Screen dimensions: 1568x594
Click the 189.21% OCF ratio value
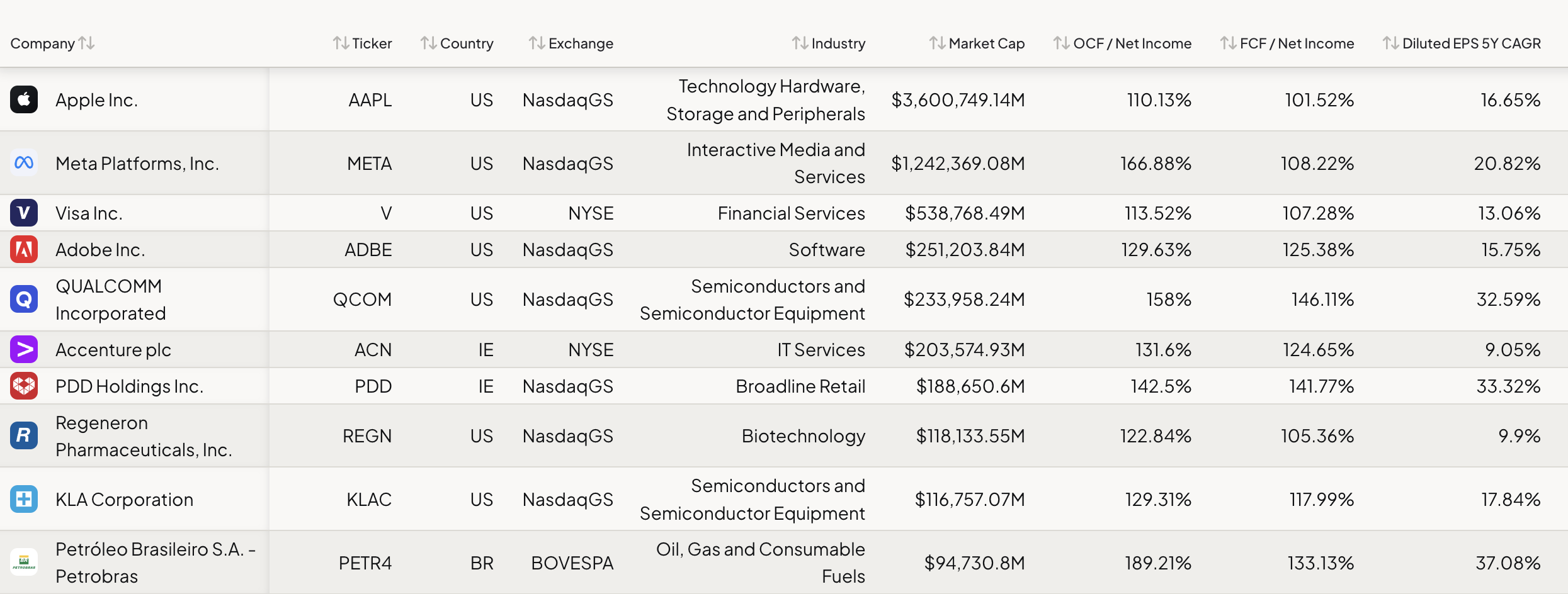[x=1159, y=563]
